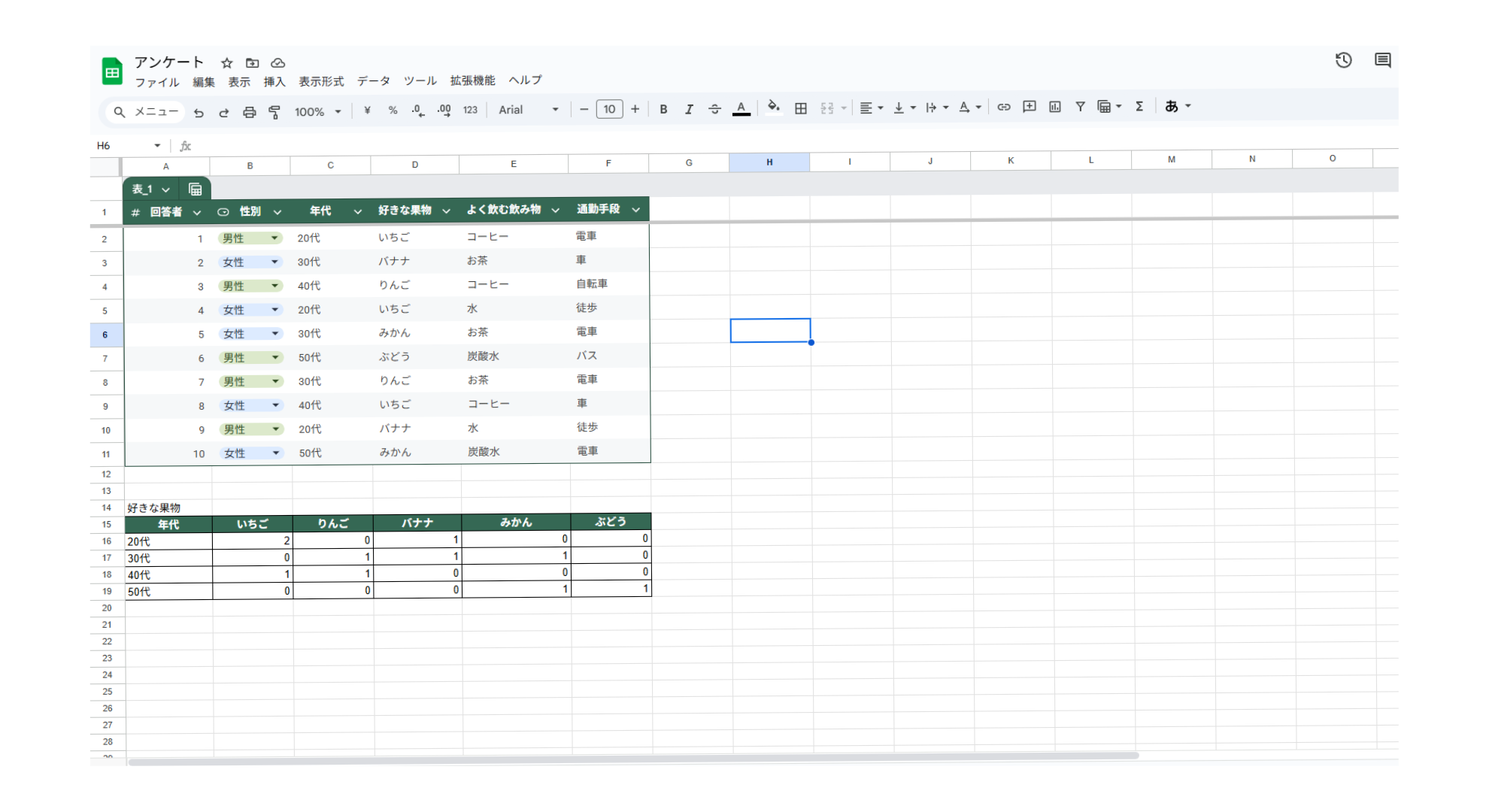Open version history clock icon

[x=1343, y=60]
